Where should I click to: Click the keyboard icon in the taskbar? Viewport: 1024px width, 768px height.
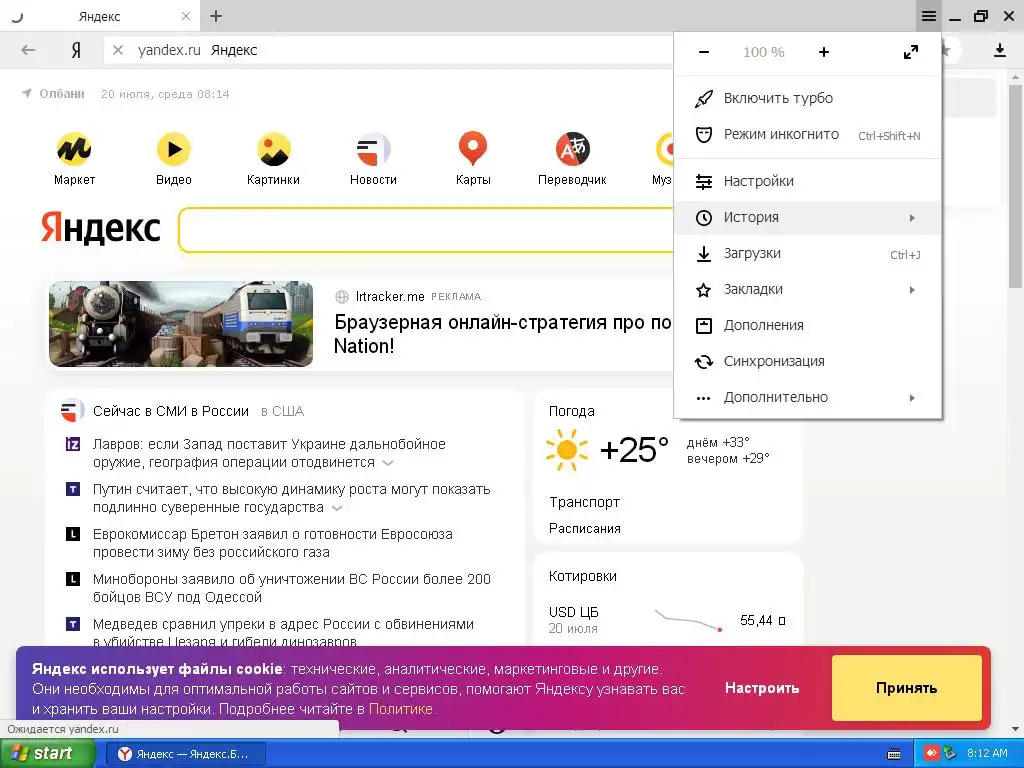click(894, 754)
